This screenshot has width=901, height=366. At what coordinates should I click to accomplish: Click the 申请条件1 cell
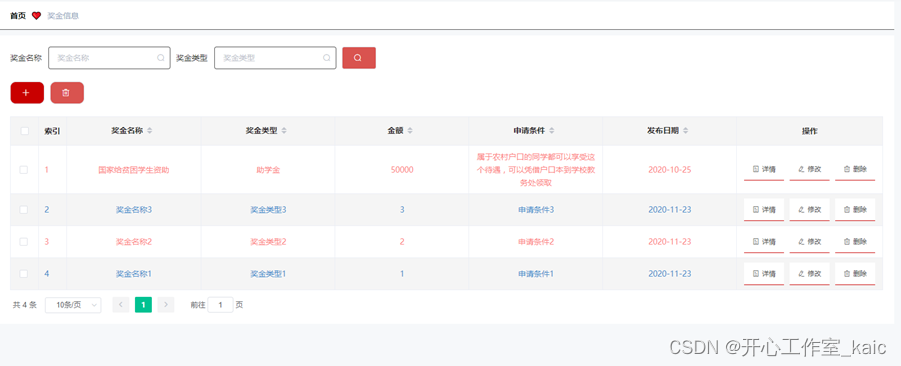pyautogui.click(x=536, y=274)
